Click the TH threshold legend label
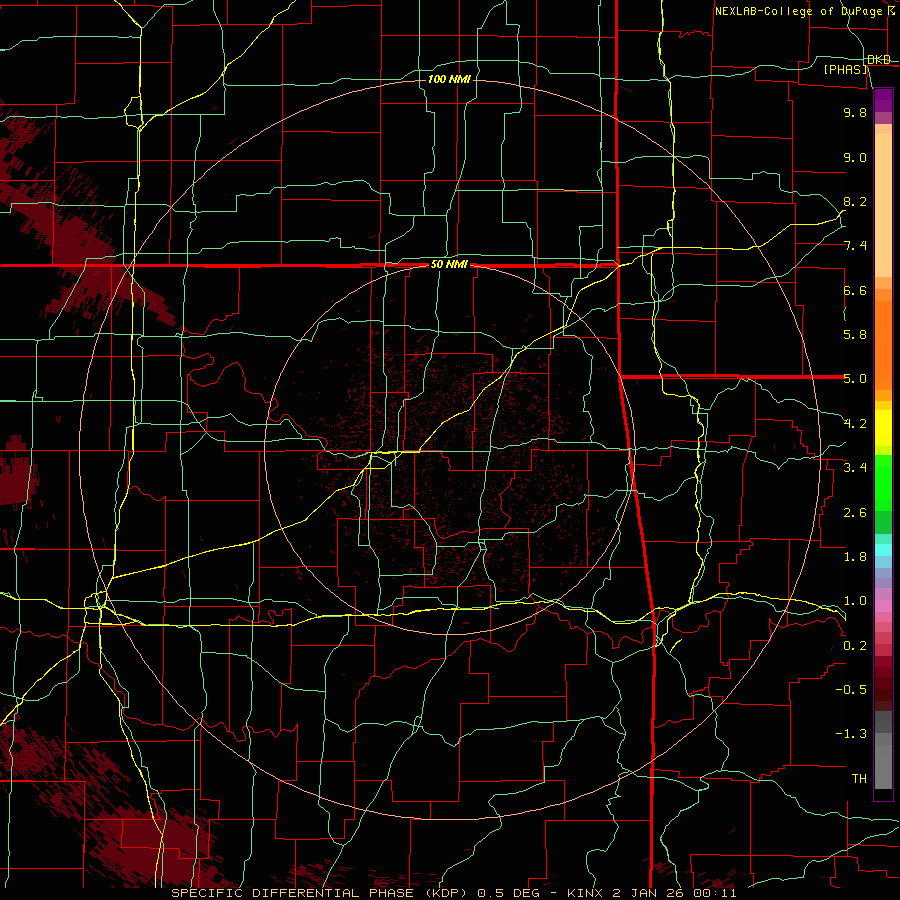Viewport: 900px width, 900px height. (x=859, y=779)
